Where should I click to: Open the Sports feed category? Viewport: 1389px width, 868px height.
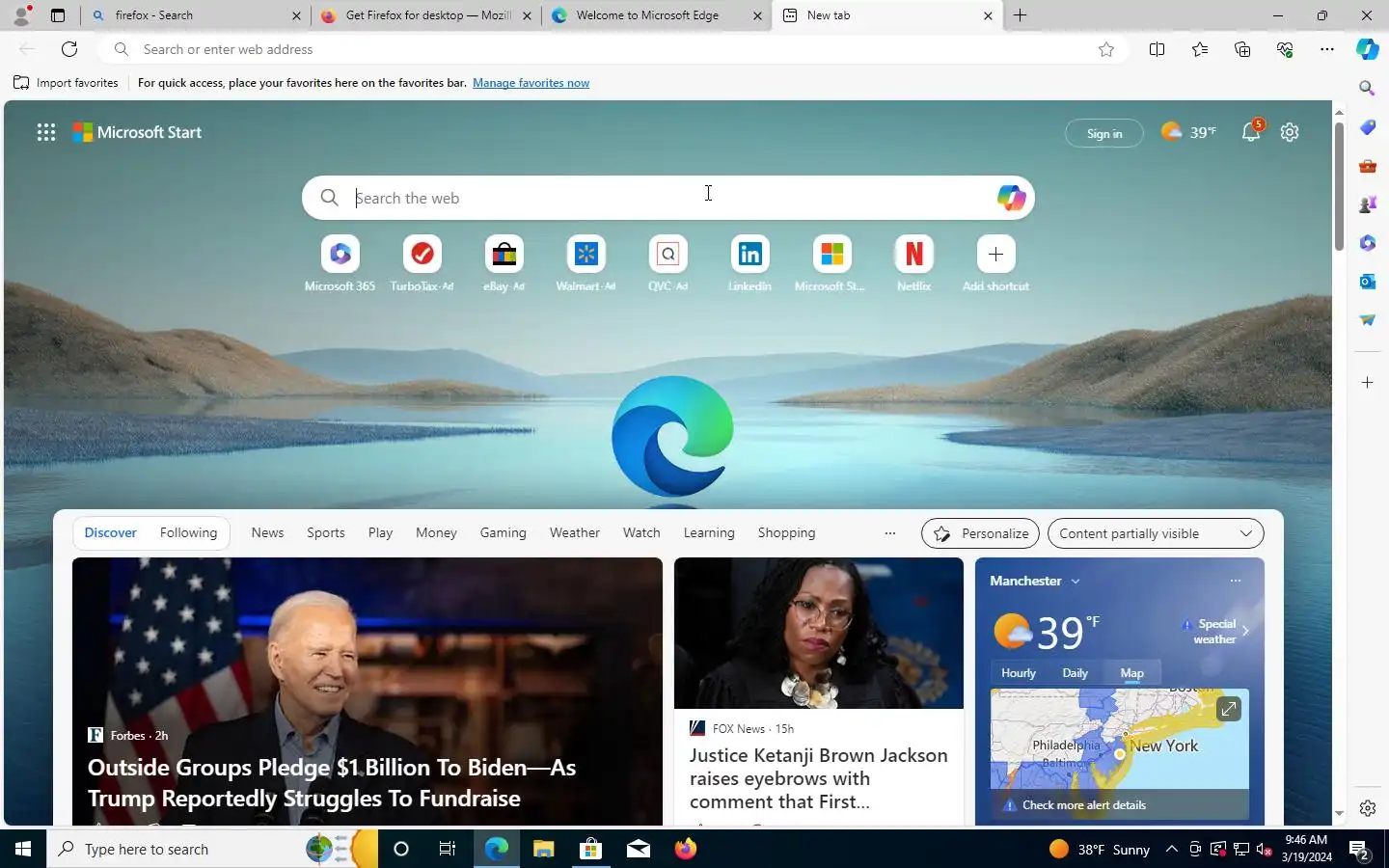click(326, 532)
